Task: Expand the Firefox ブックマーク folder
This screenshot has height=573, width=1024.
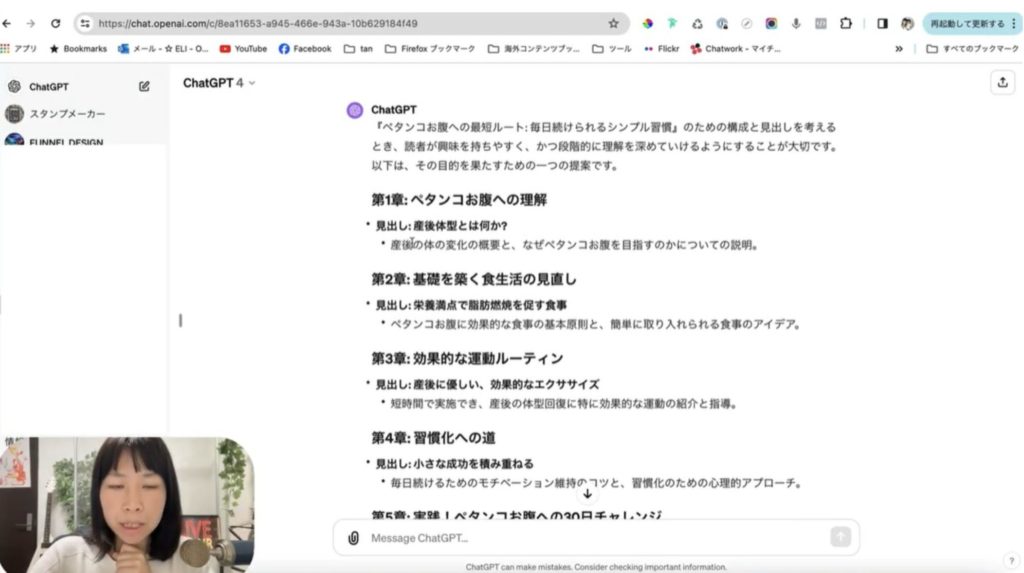Action: coord(430,48)
